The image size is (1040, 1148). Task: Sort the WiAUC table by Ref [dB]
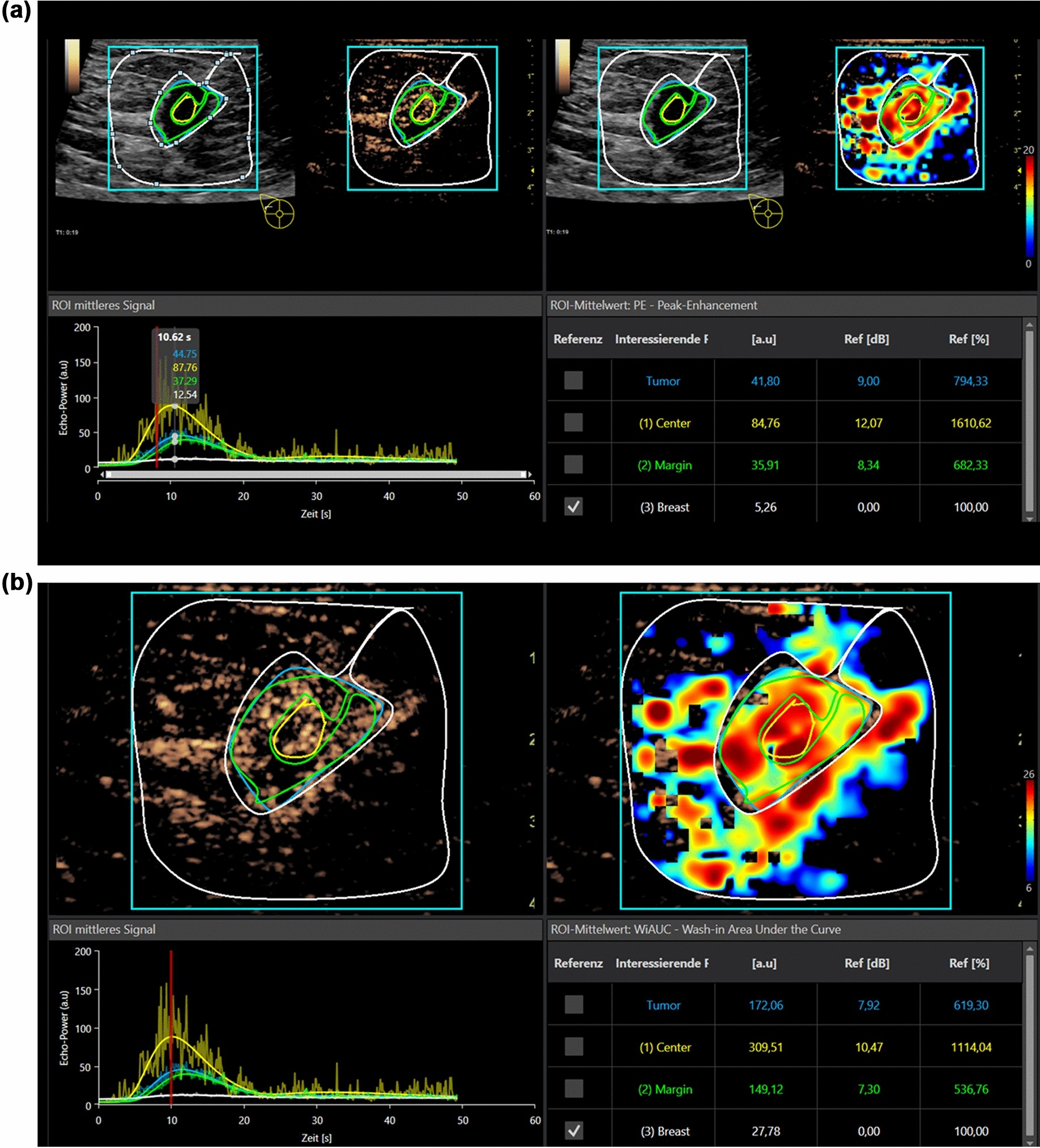[867, 963]
